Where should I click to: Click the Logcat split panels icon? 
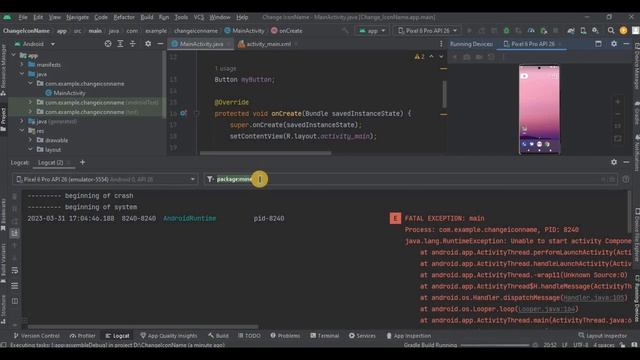(x=15, y=301)
